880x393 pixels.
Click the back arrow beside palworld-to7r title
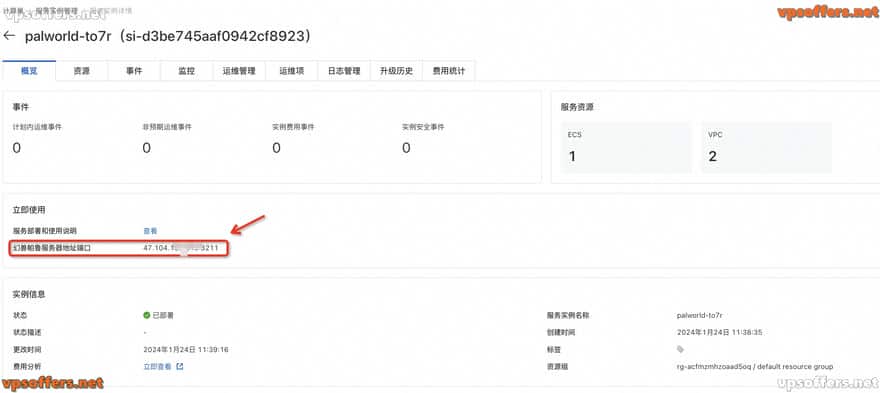click(x=9, y=36)
